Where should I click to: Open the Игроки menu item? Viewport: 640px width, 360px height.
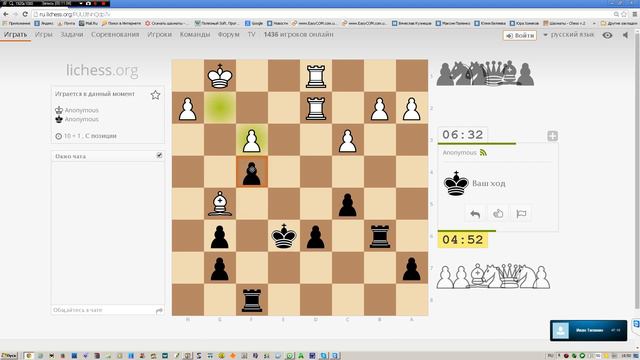tap(160, 35)
